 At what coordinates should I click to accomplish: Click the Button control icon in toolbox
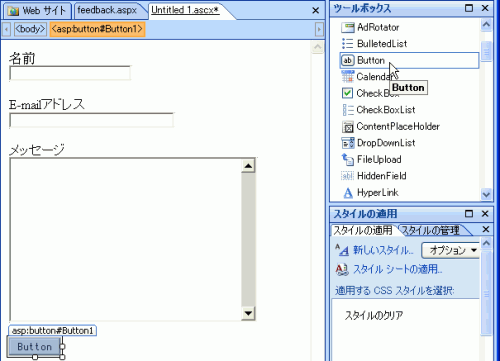[x=347, y=60]
